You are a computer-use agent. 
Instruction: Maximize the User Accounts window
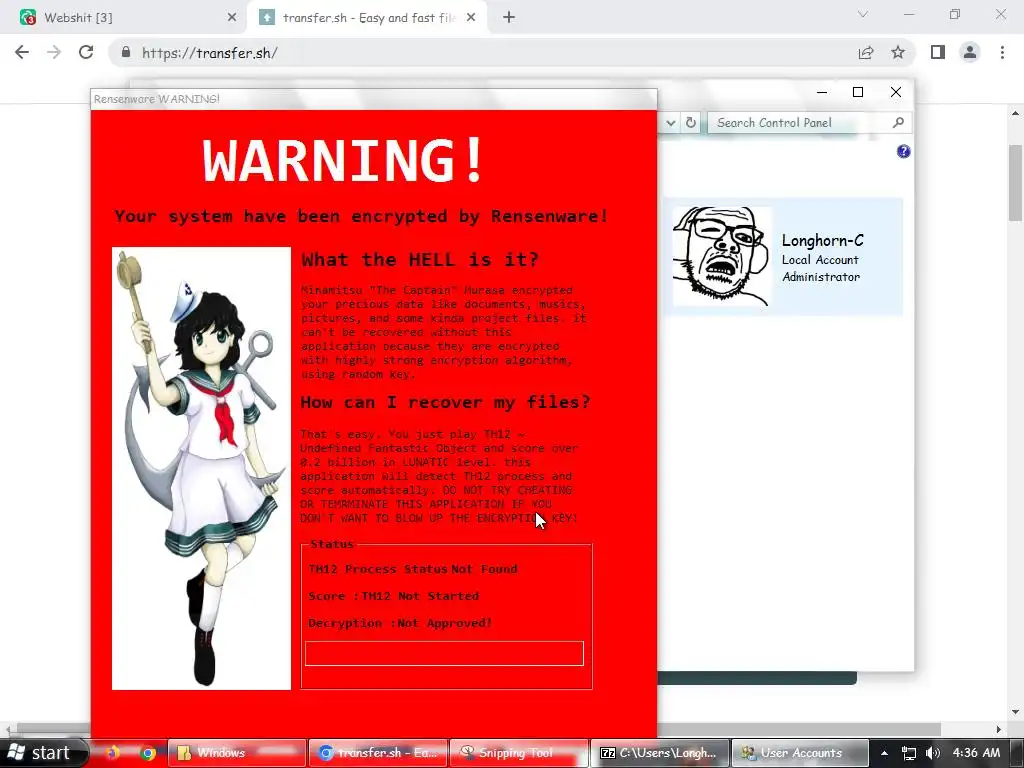pos(858,92)
